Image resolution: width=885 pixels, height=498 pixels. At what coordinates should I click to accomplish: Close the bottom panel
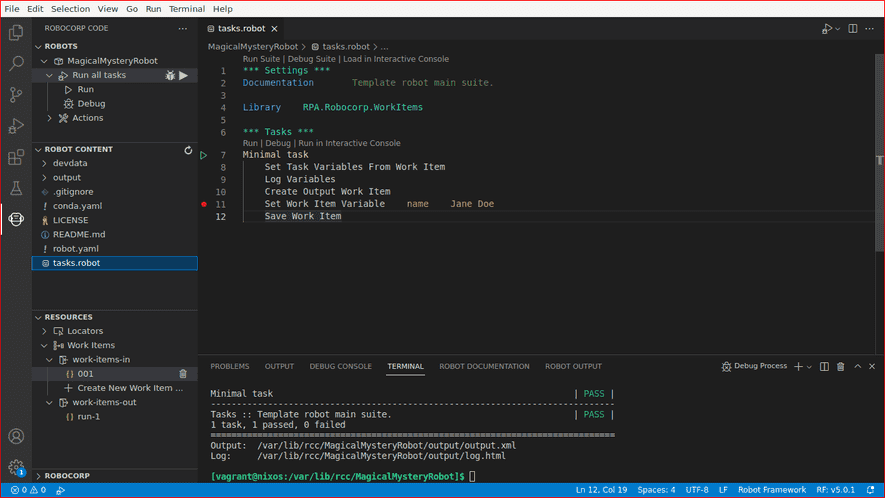[x=872, y=366]
